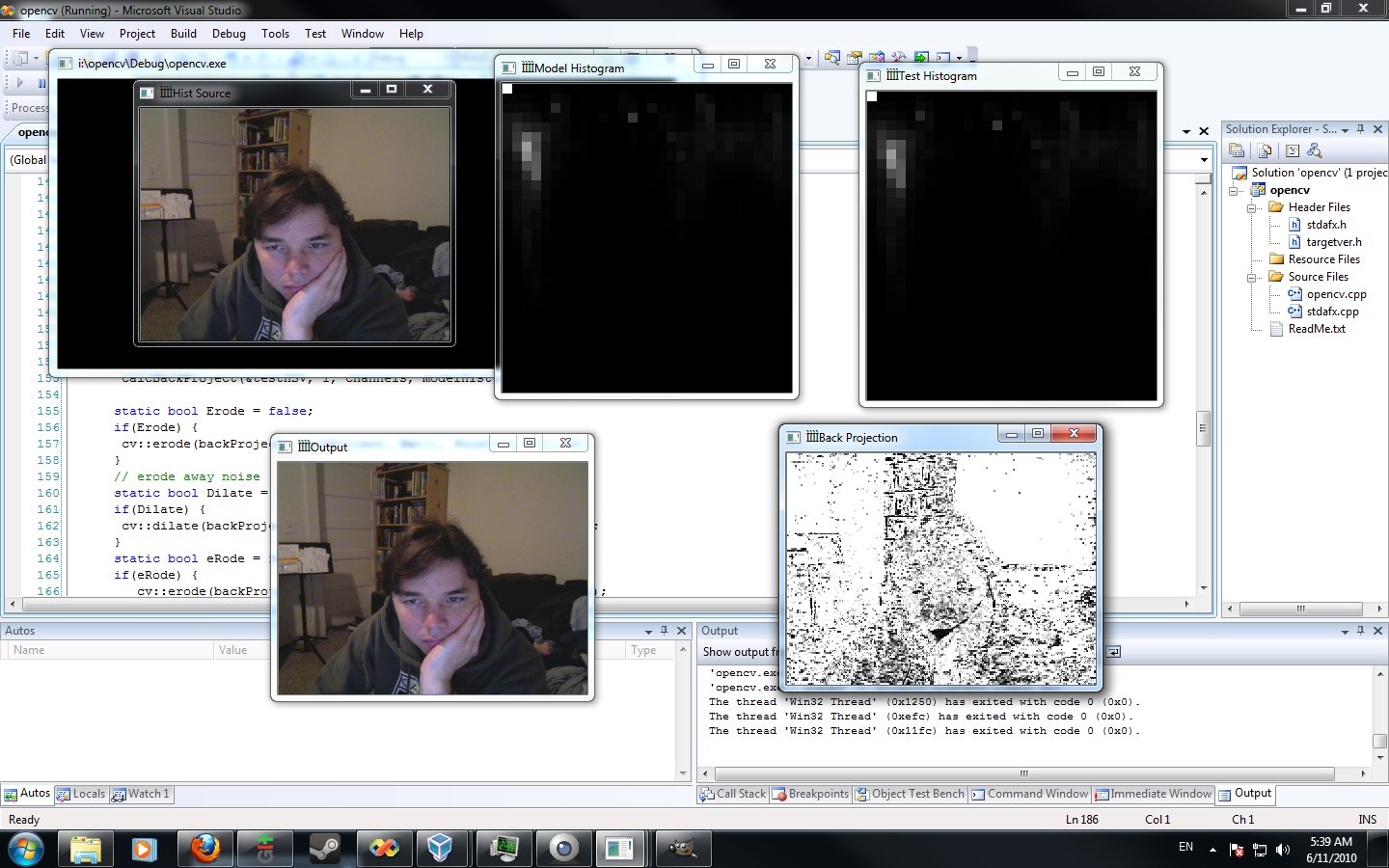Click the volume icon in system tray
This screenshot has height=868, width=1389.
point(1283,850)
